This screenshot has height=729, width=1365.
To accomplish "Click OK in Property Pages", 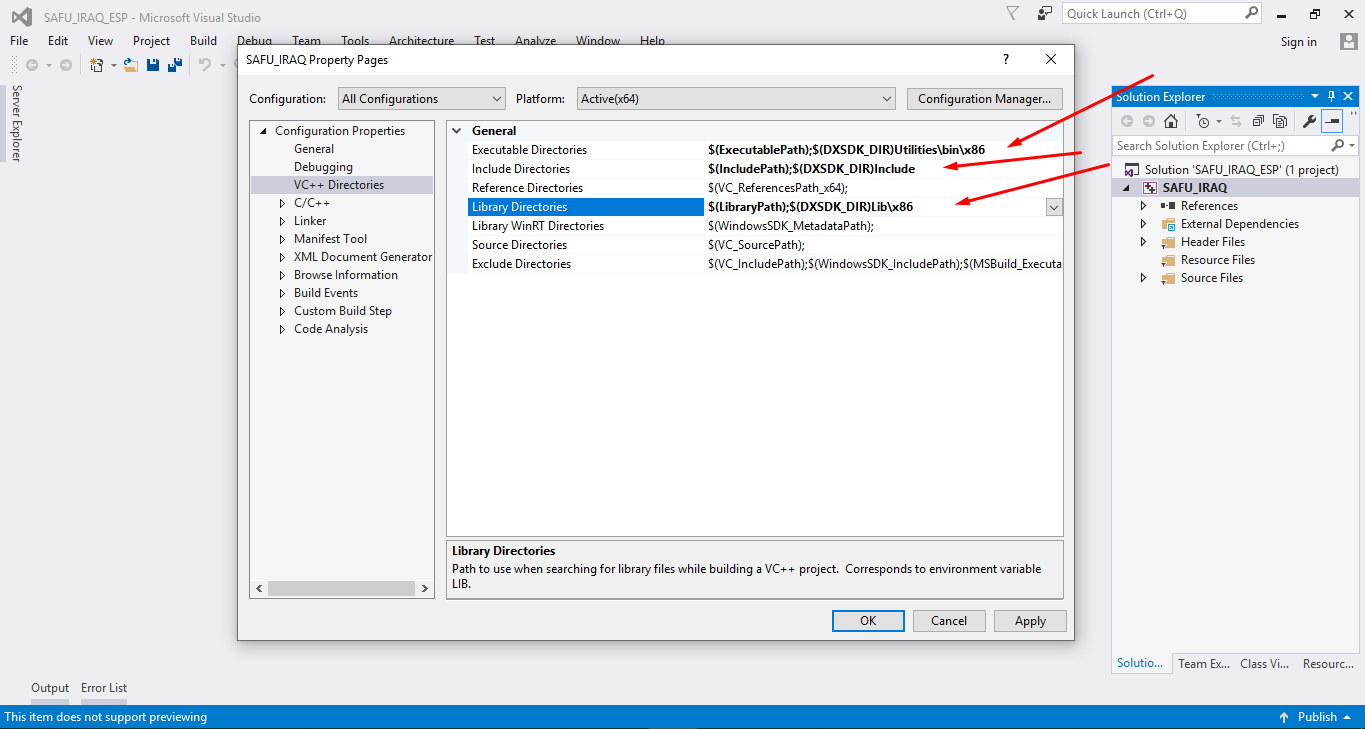I will pos(868,621).
